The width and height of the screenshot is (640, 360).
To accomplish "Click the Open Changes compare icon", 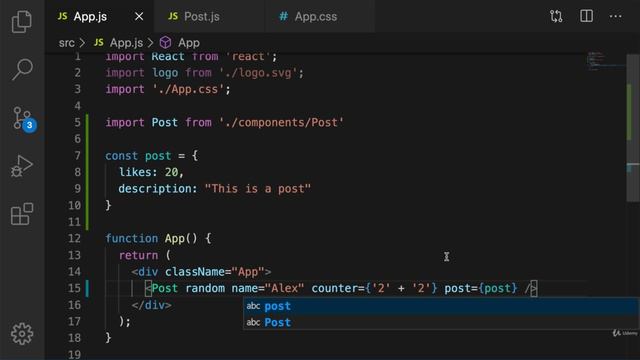I will (556, 16).
